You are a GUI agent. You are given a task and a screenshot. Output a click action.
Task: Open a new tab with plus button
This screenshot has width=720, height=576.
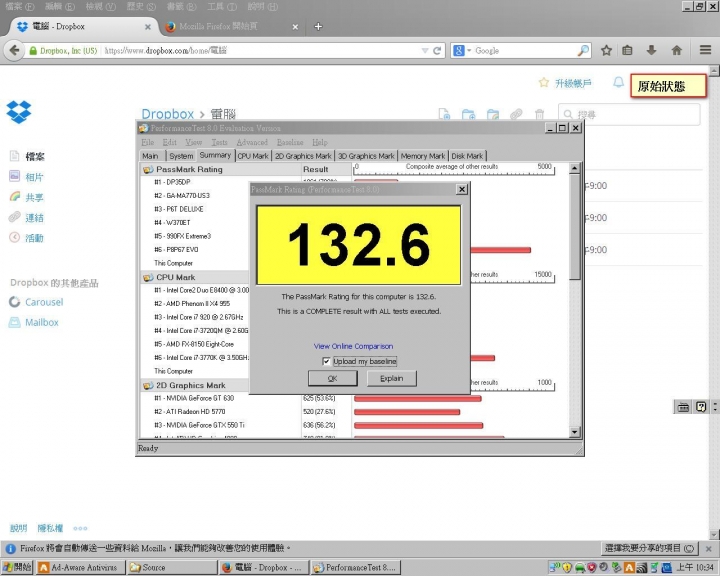pos(318,27)
